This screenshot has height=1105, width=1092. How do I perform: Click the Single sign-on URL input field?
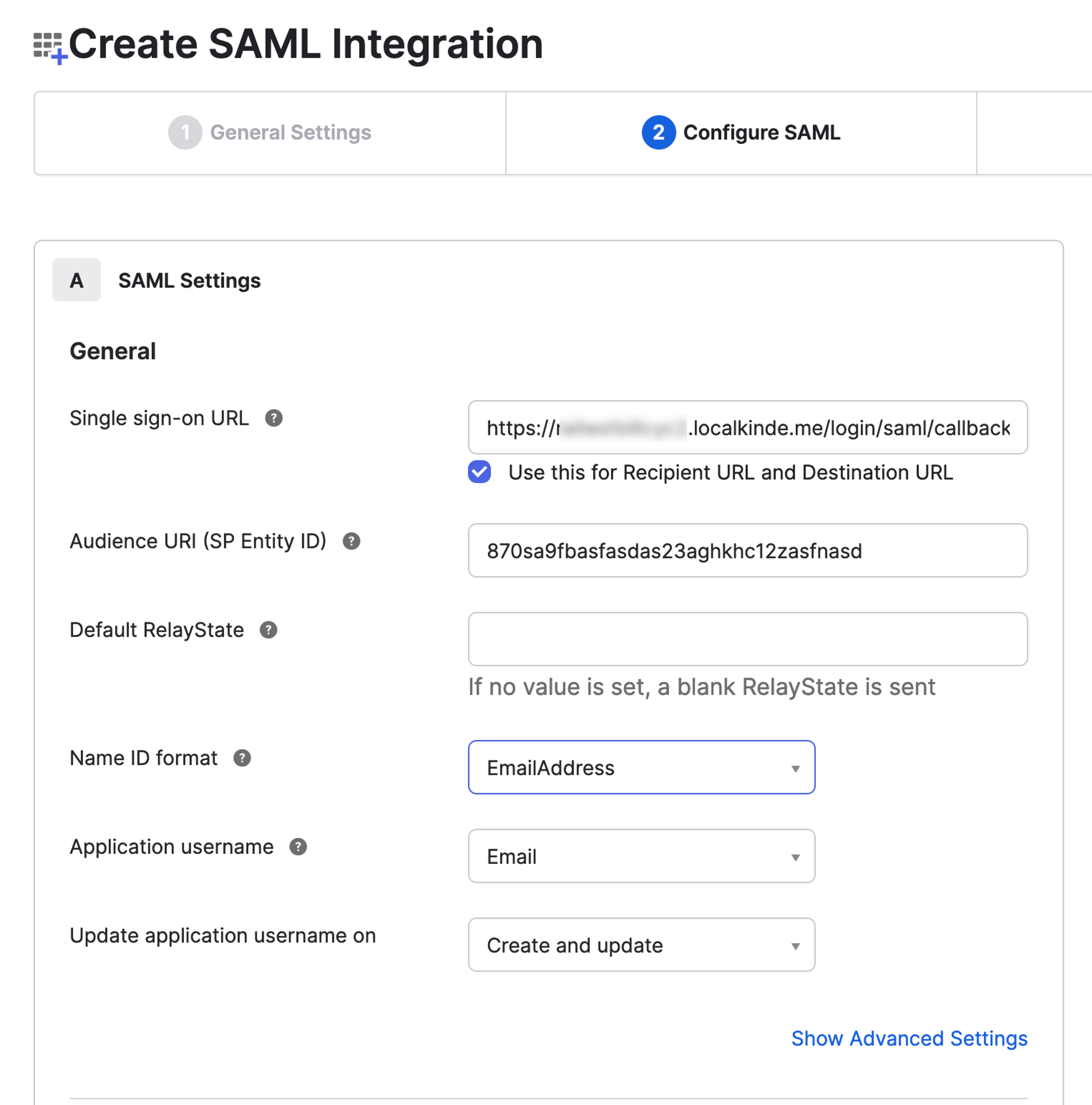point(747,427)
